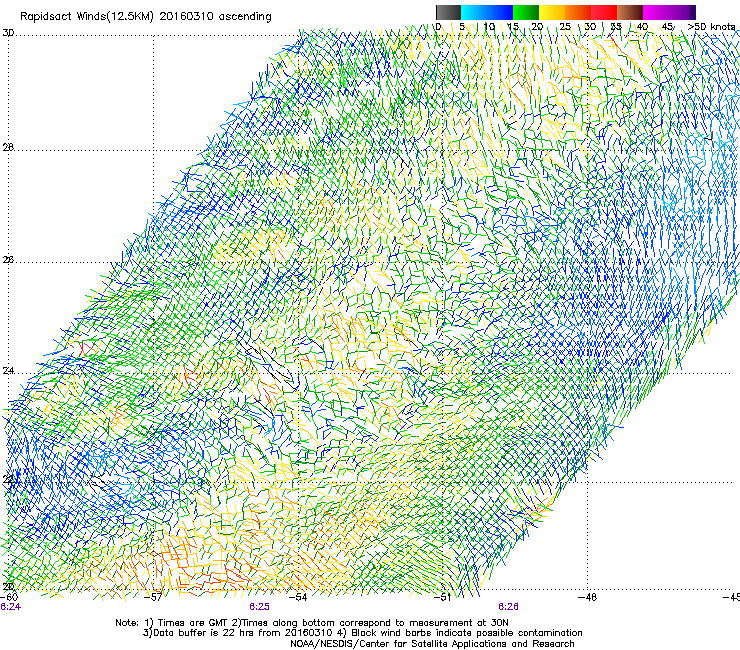
Task: Click the purple time label '6:25'
Action: (x=260, y=607)
